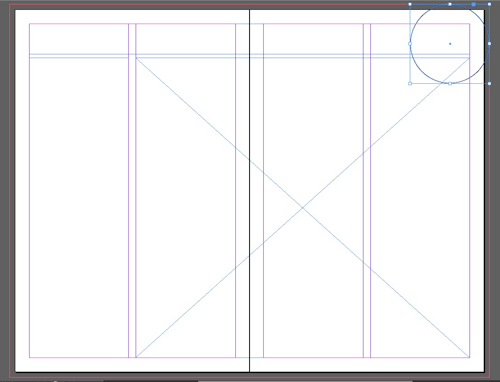Click the top-left handle of the circle's bounding box

tap(410, 4)
